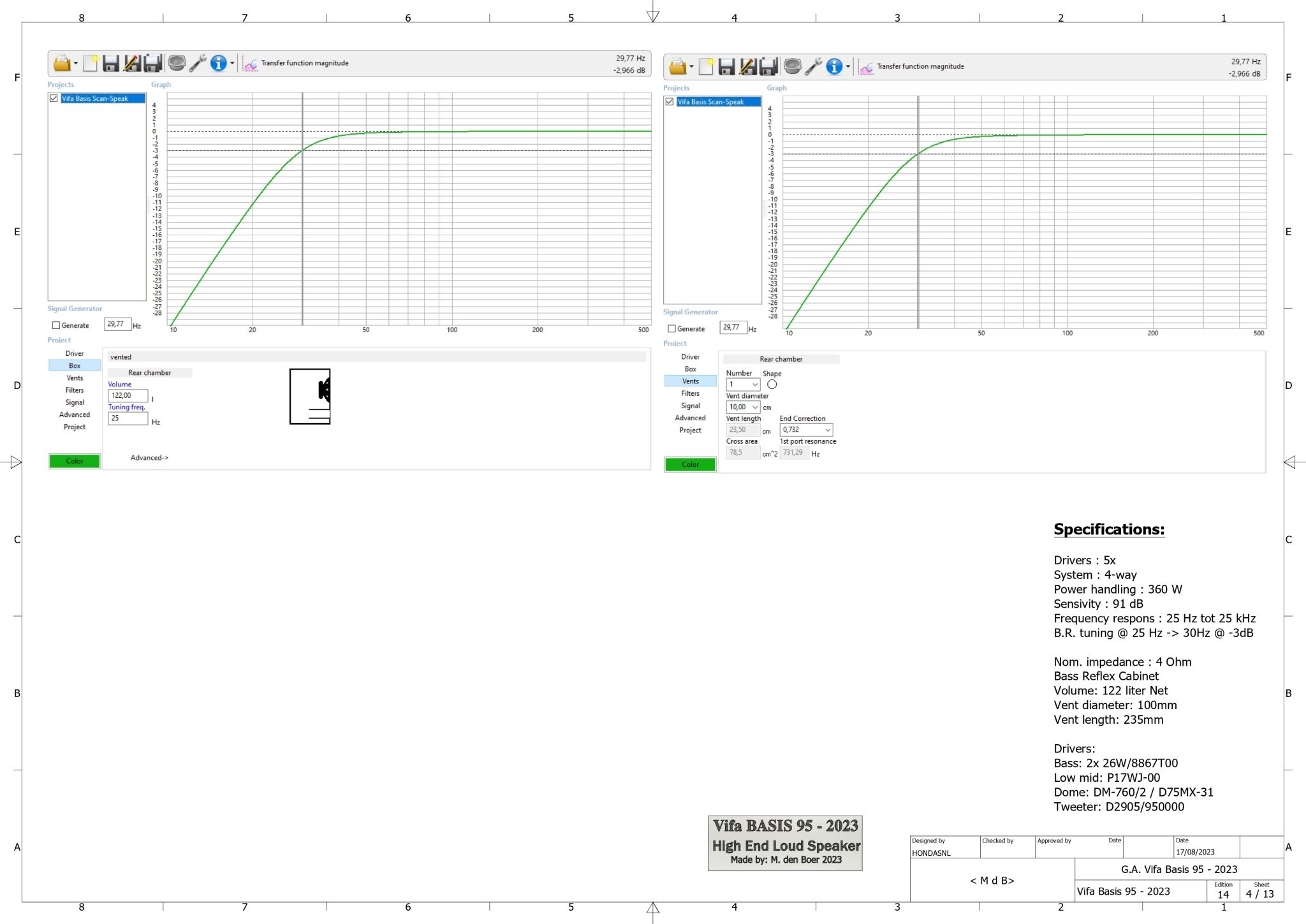The width and height of the screenshot is (1306, 924).
Task: Uncheck Vifa Basis Scan-Speak project in Vents-tab window
Action: pyautogui.click(x=669, y=101)
